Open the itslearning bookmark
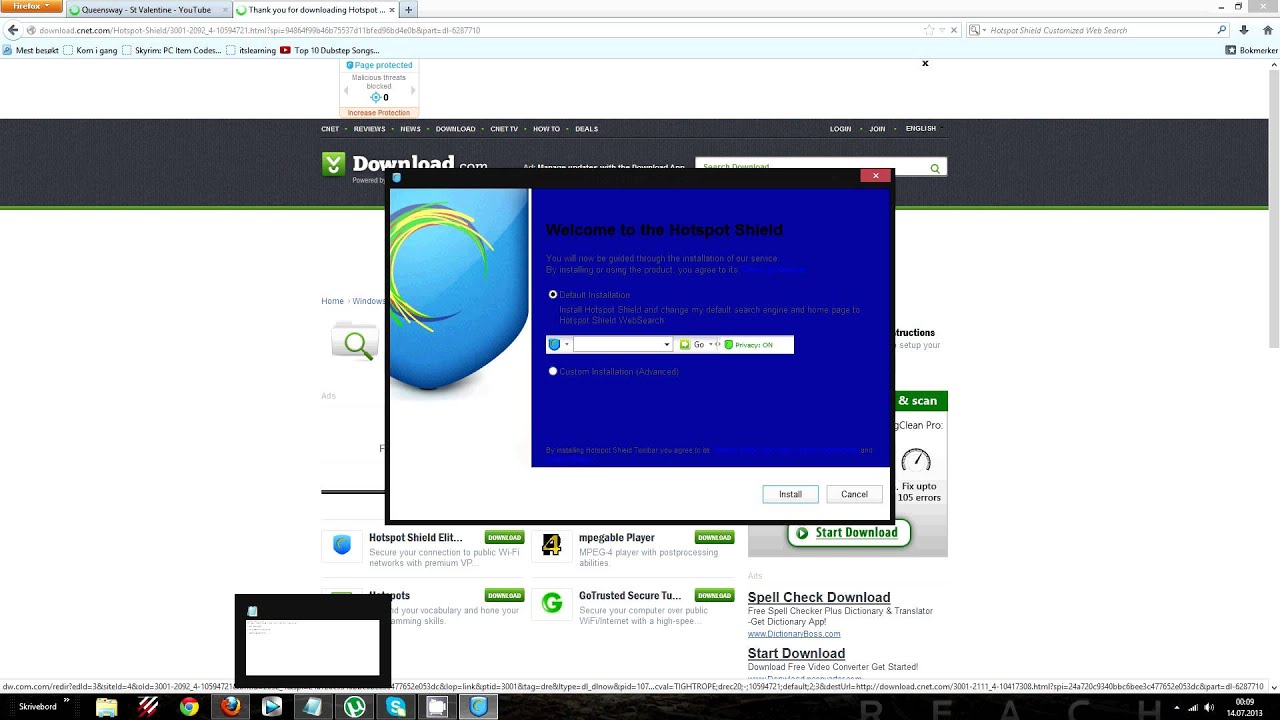 (251, 50)
